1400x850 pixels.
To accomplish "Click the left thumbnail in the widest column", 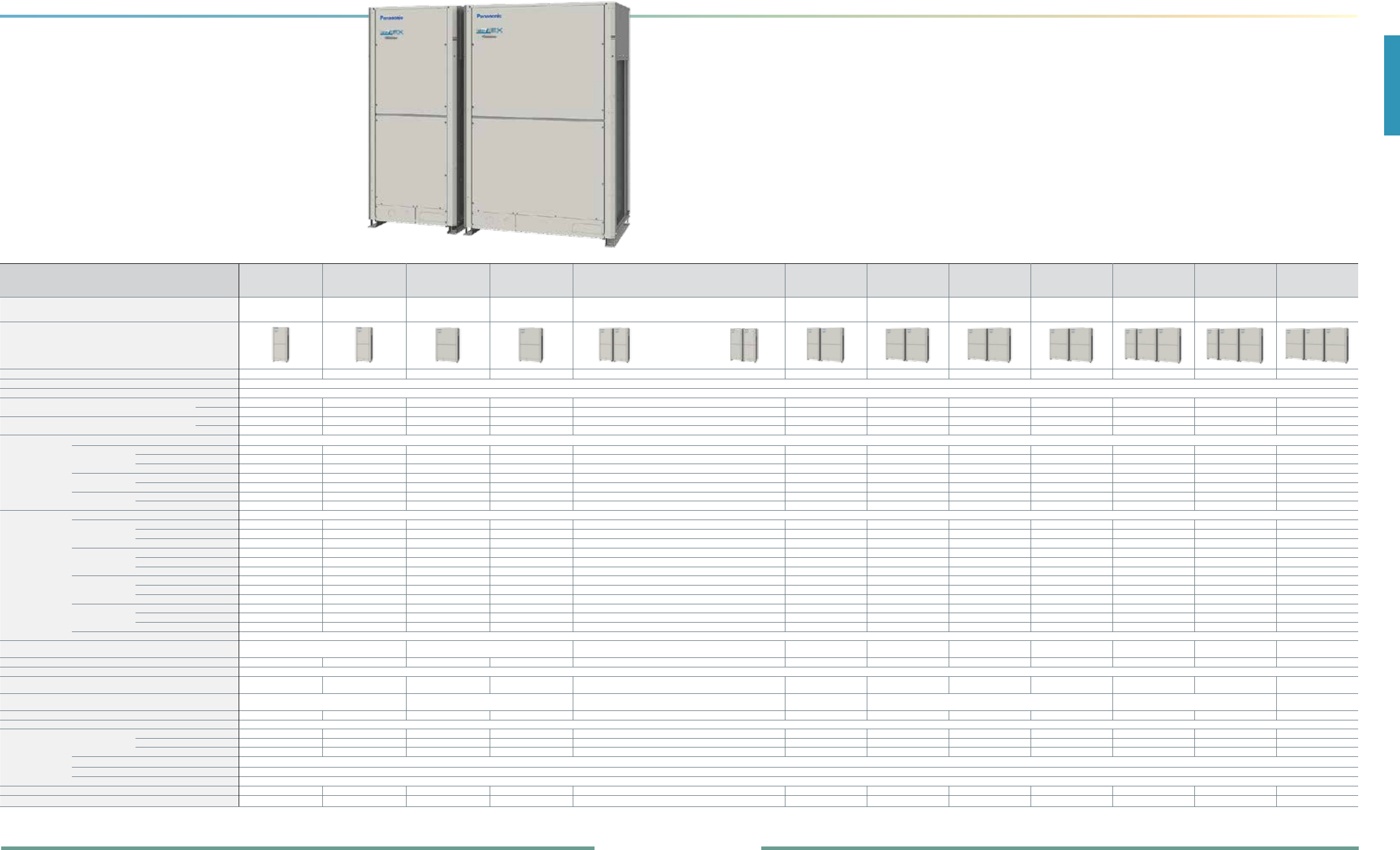I will (614, 345).
